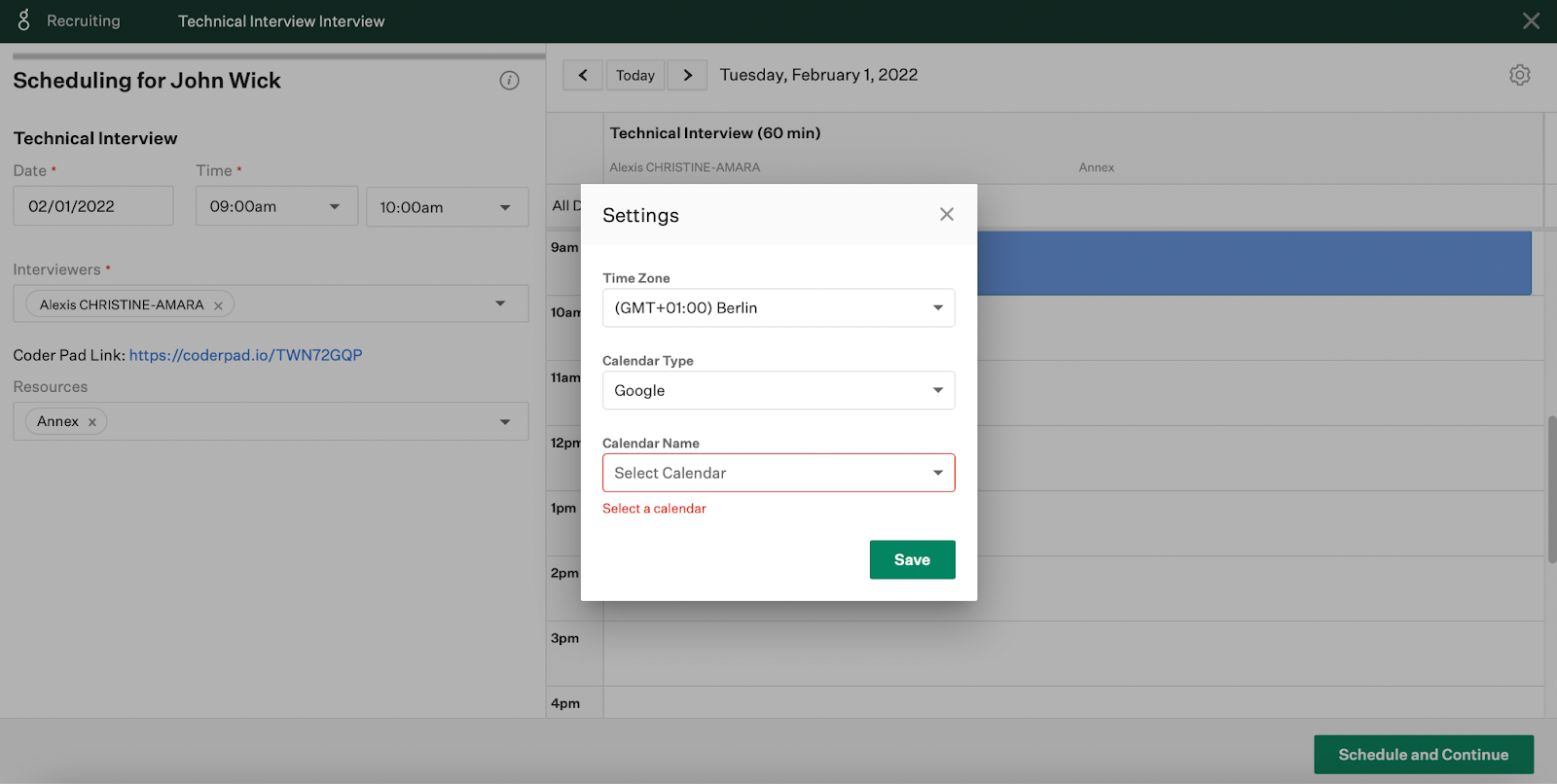Go to next day arrow
Screen dimensions: 1557x784
[x=687, y=75]
